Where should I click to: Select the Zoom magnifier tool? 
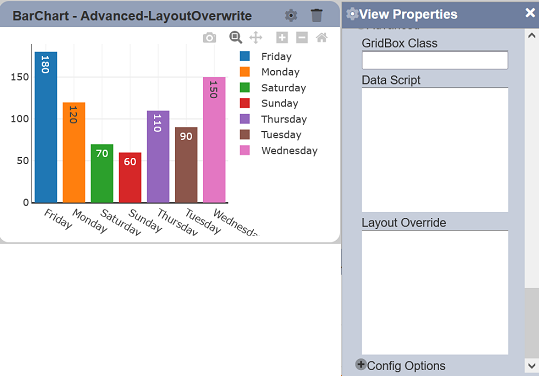pyautogui.click(x=235, y=37)
